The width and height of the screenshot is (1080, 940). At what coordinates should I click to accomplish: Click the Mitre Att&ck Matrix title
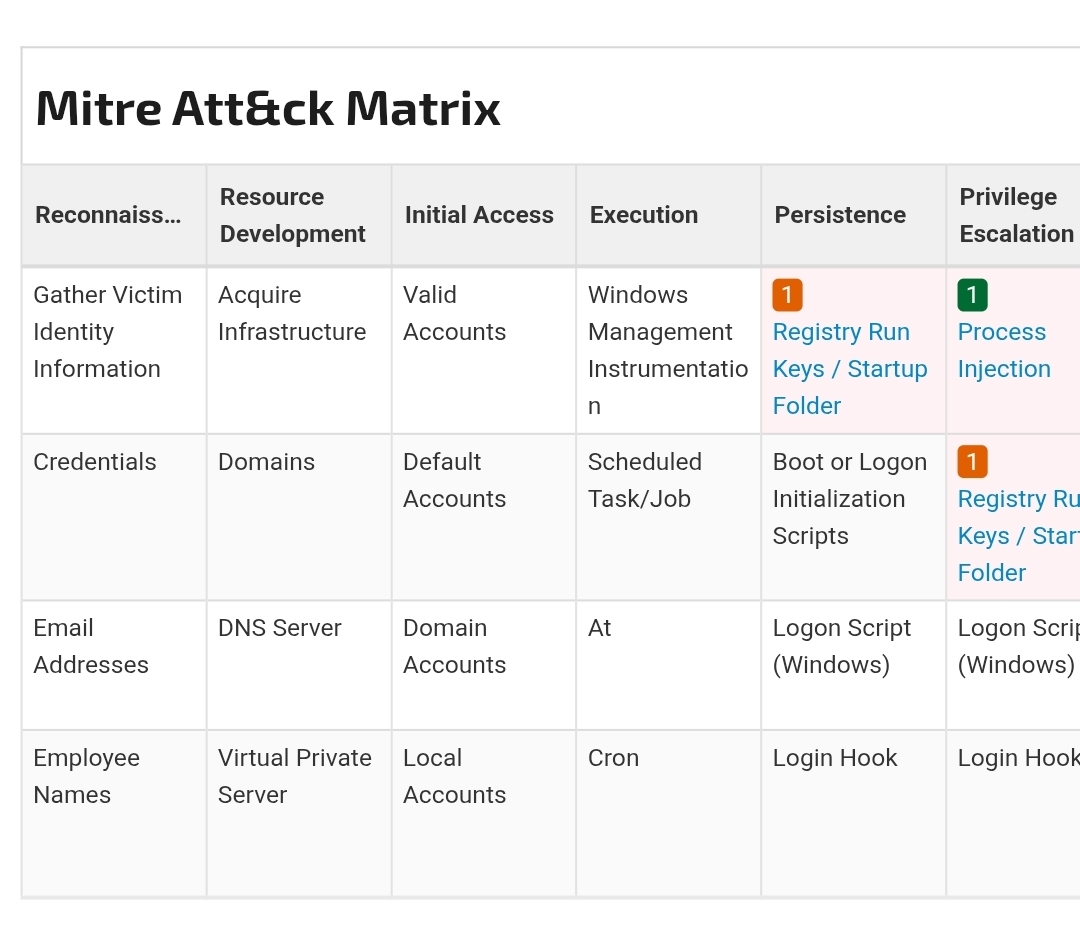(268, 108)
